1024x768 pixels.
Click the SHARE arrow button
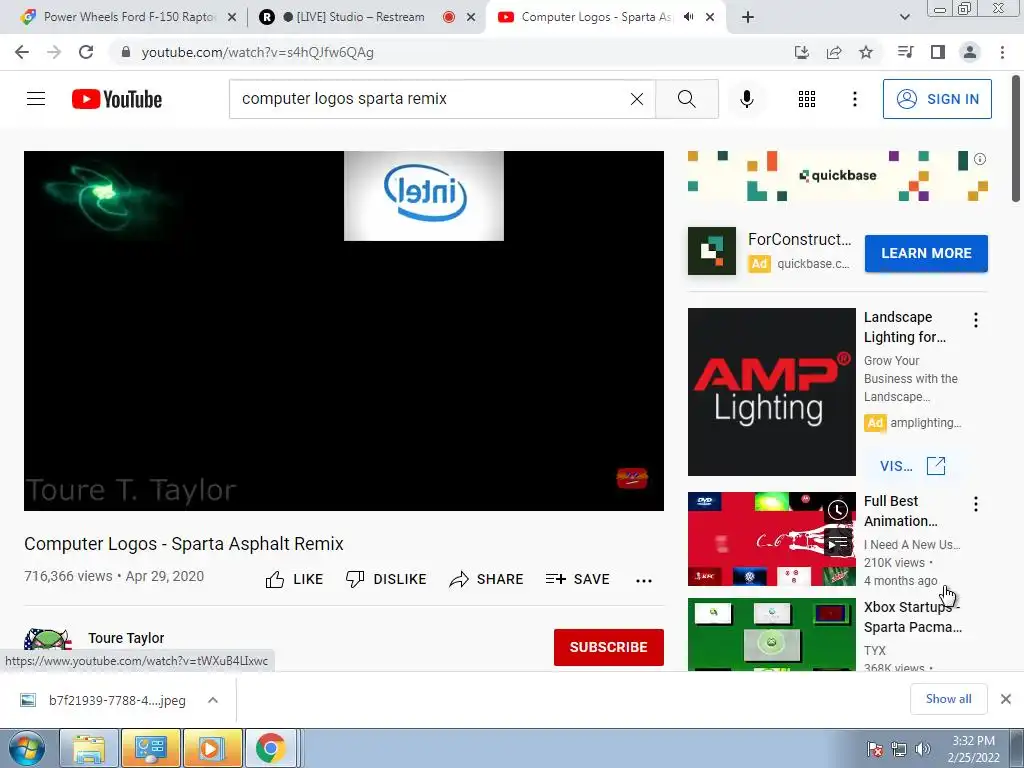pyautogui.click(x=487, y=579)
